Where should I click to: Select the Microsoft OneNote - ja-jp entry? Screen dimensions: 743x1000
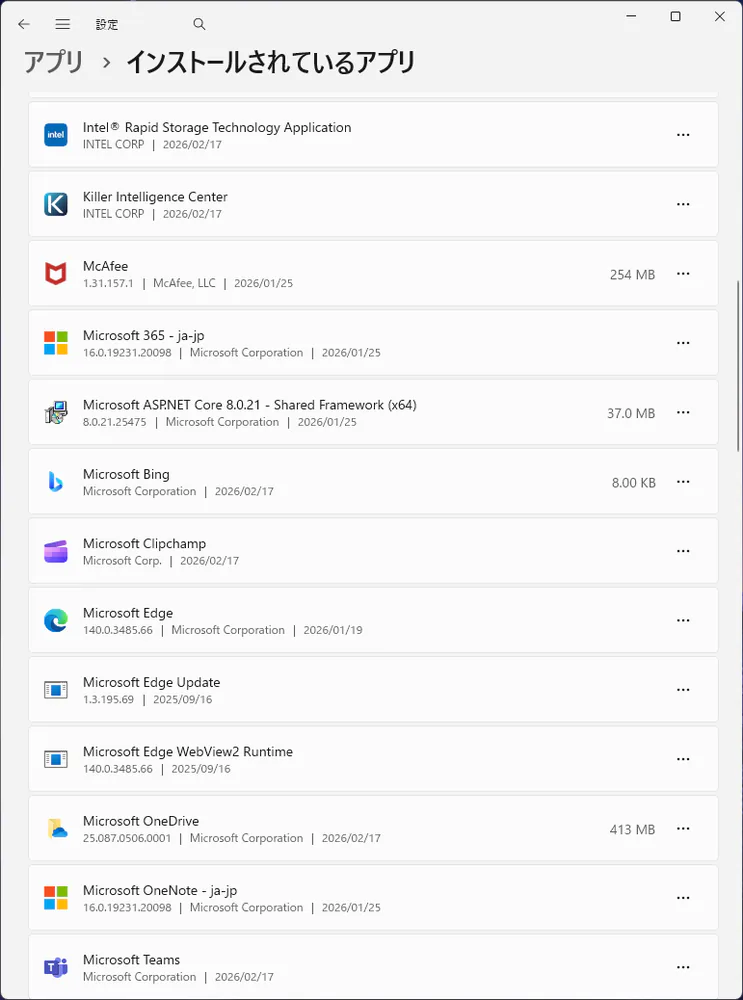[x=300, y=898]
